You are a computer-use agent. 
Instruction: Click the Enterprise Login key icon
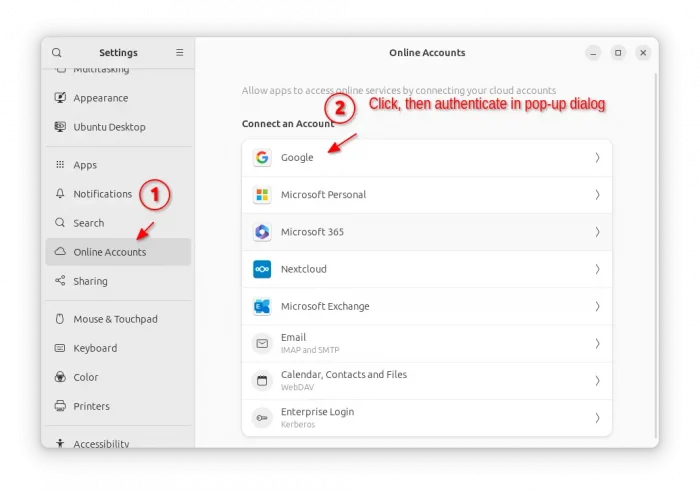[x=262, y=418]
